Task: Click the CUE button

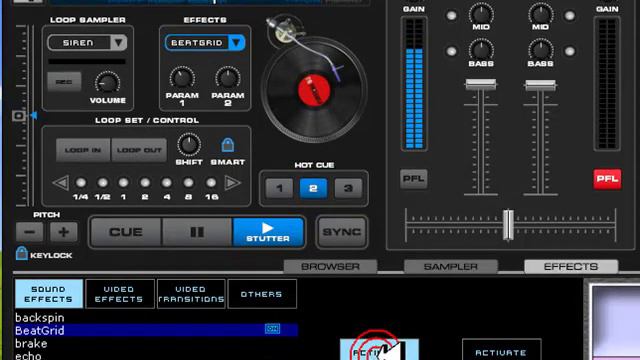Action: (x=126, y=232)
